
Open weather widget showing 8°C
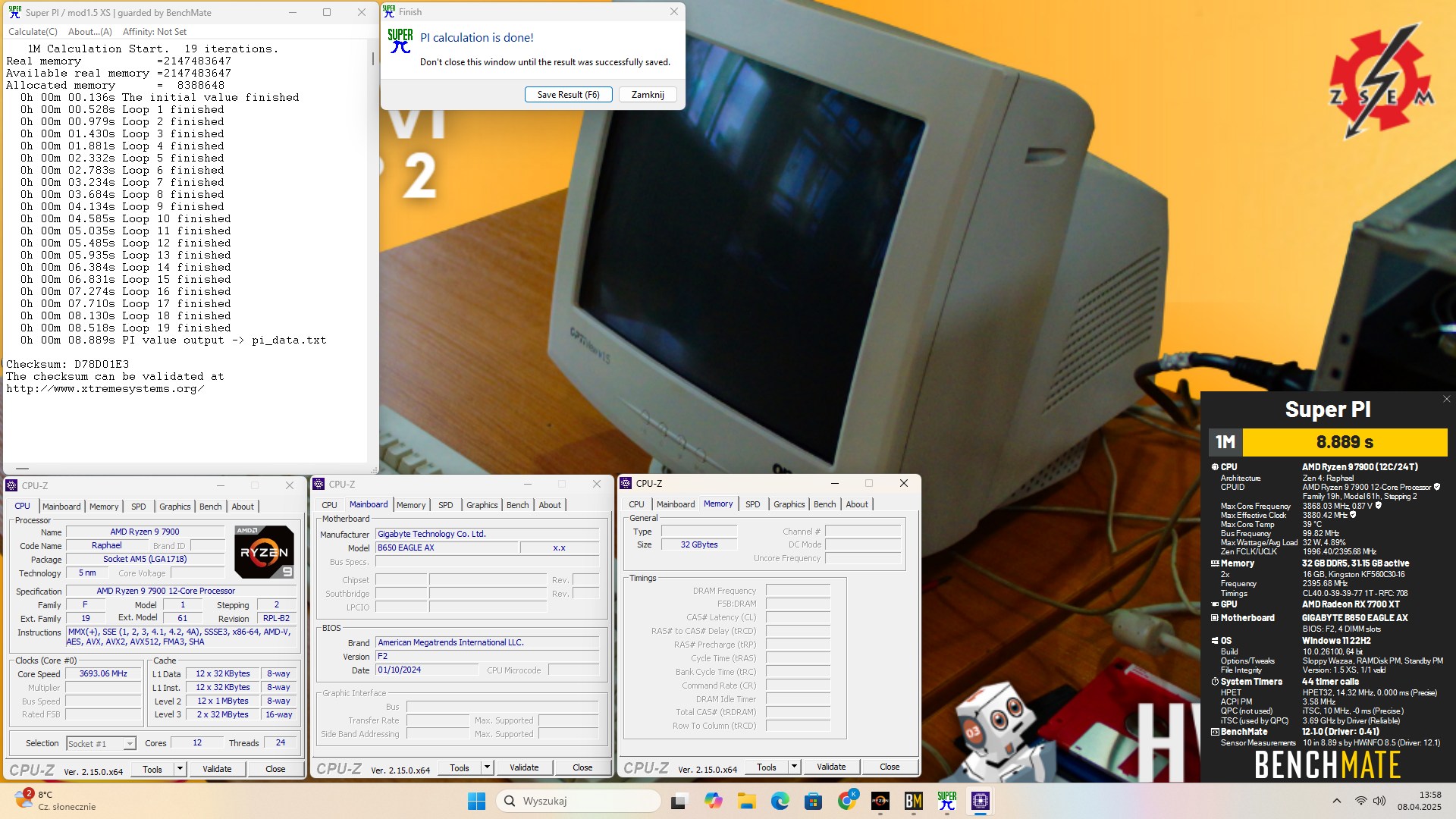(x=57, y=801)
